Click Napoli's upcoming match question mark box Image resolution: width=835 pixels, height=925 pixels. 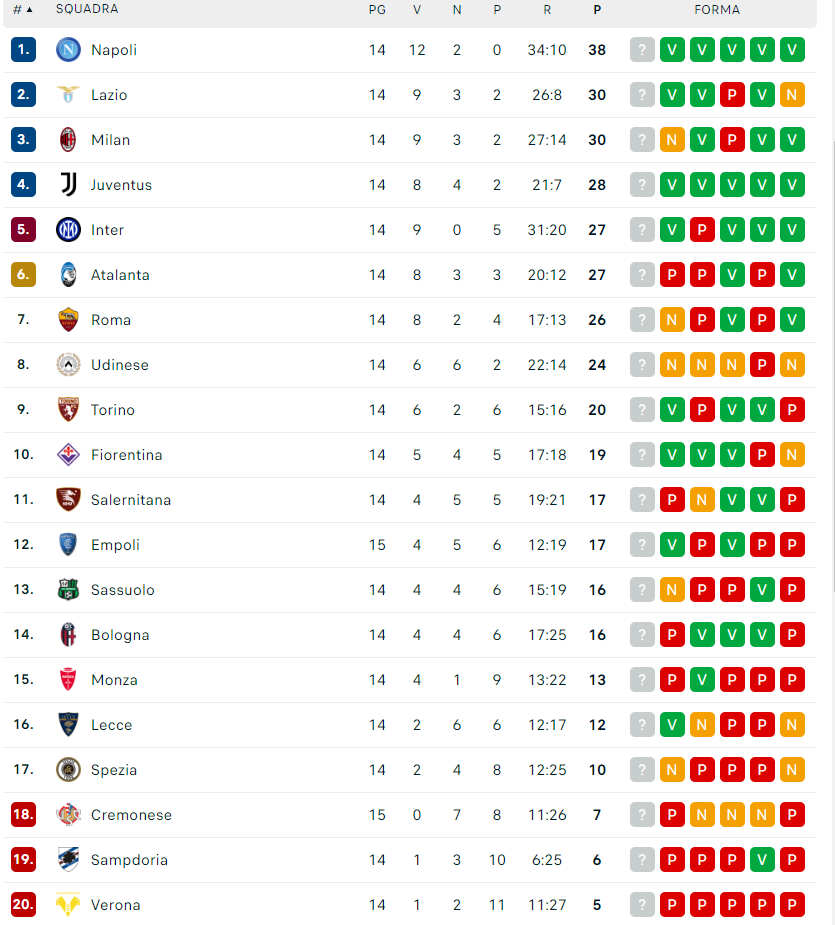(x=642, y=50)
